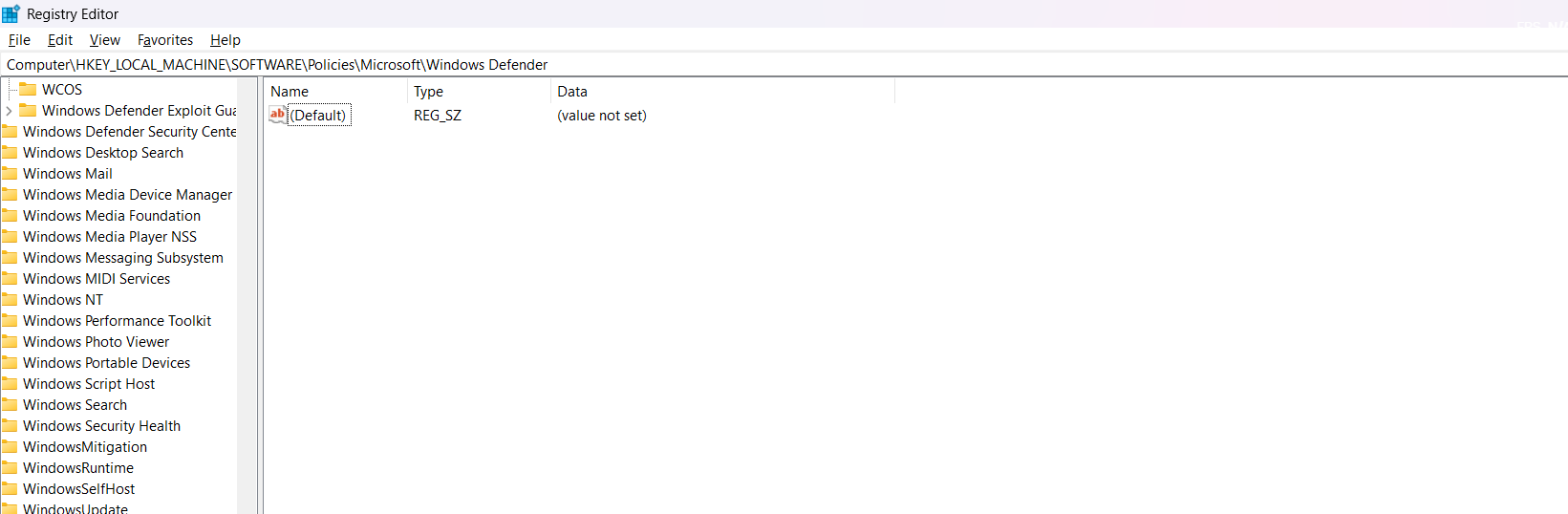Select the Windows NT key
Screen dimensions: 1568x514
[63, 300]
